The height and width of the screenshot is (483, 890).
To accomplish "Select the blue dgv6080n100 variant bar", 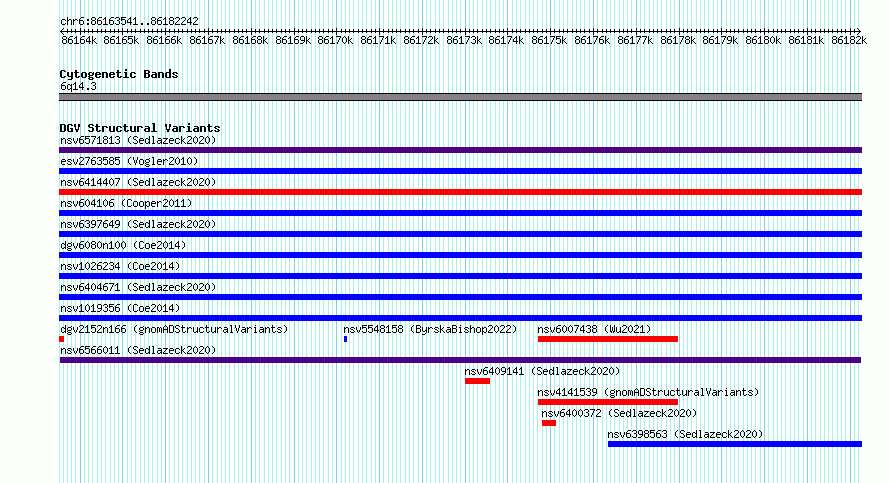I will (460, 255).
